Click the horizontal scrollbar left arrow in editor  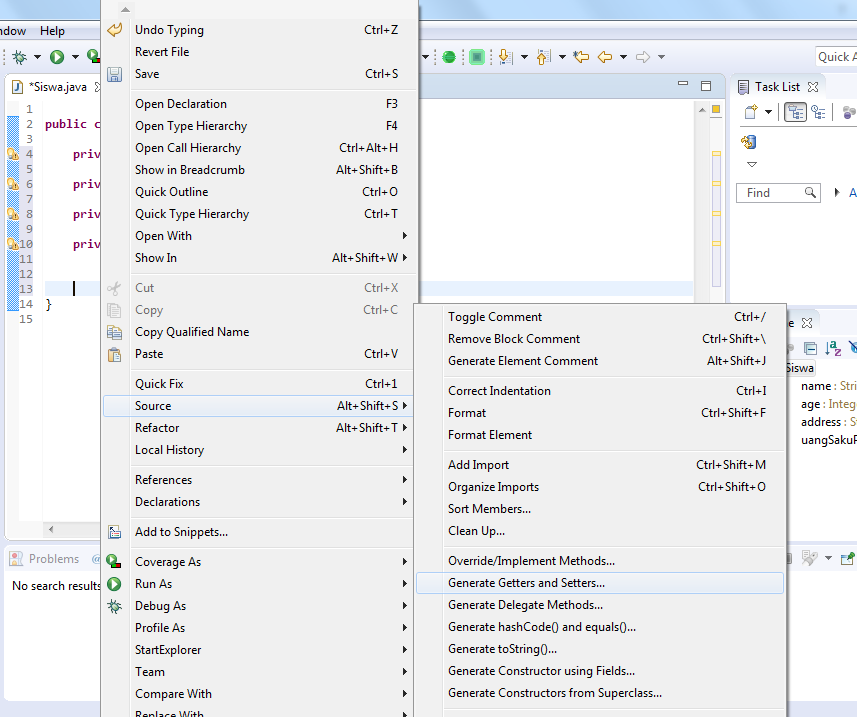(x=51, y=529)
